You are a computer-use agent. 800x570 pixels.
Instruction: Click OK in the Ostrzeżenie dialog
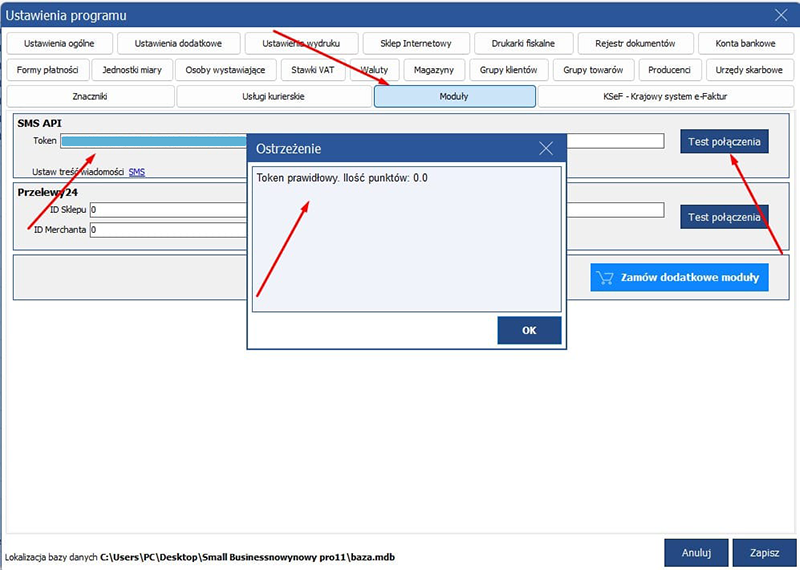click(x=529, y=330)
